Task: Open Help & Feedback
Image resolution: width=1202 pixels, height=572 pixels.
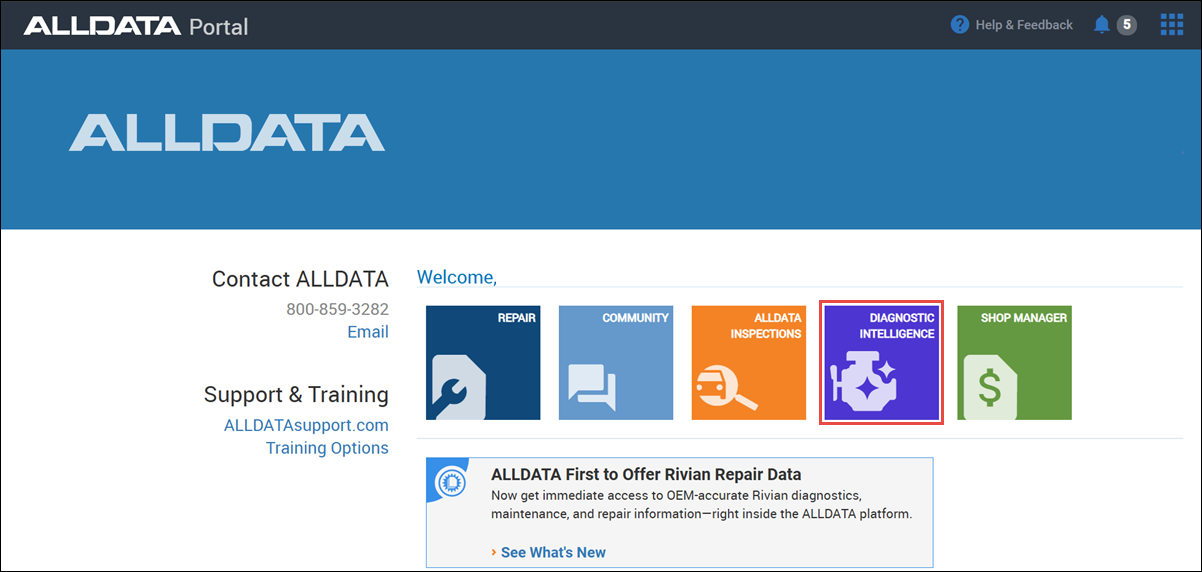Action: pos(1024,25)
